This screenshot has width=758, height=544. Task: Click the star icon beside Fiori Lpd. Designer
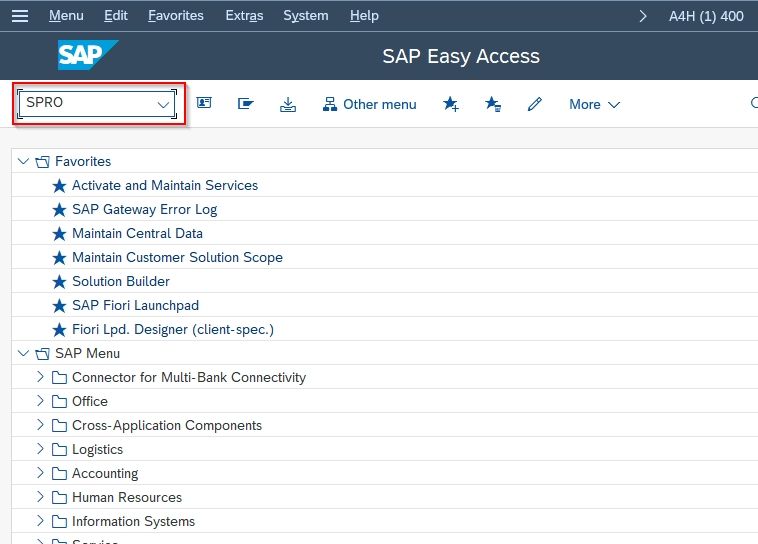click(59, 330)
